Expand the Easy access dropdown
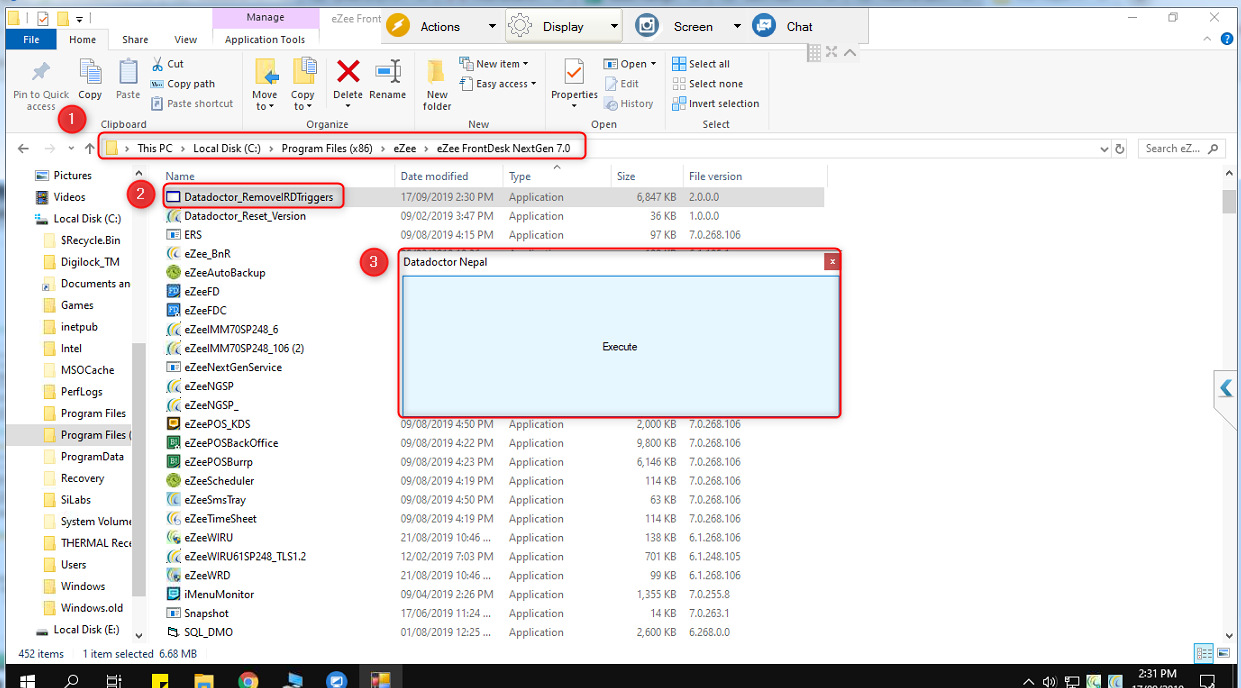The height and width of the screenshot is (688, 1241). (533, 84)
